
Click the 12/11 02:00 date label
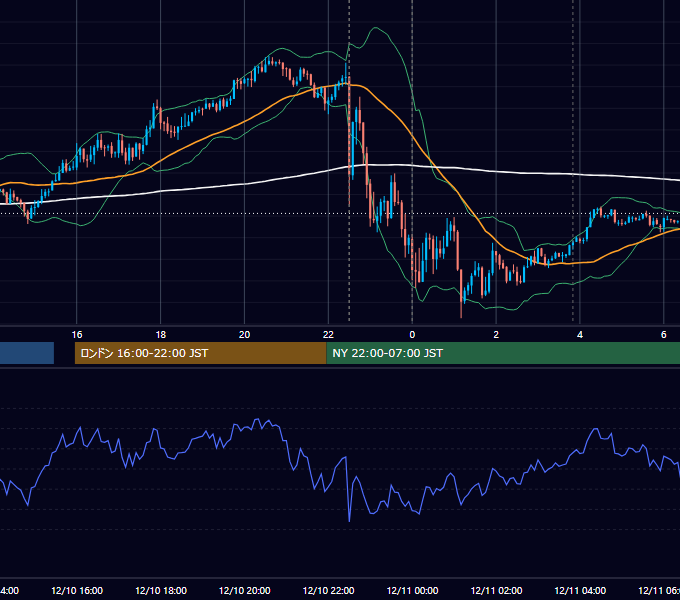[496, 590]
